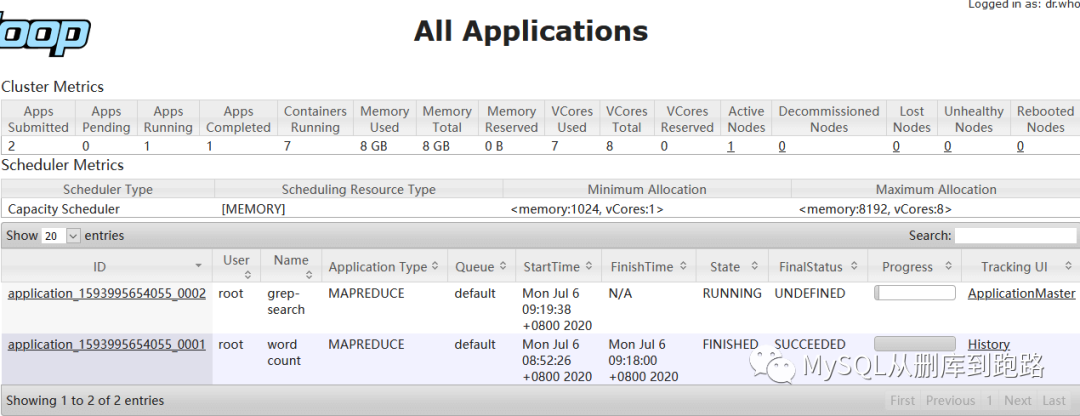Viewport: 1080px width, 416px height.
Task: Open the History tracking link
Action: [x=988, y=344]
